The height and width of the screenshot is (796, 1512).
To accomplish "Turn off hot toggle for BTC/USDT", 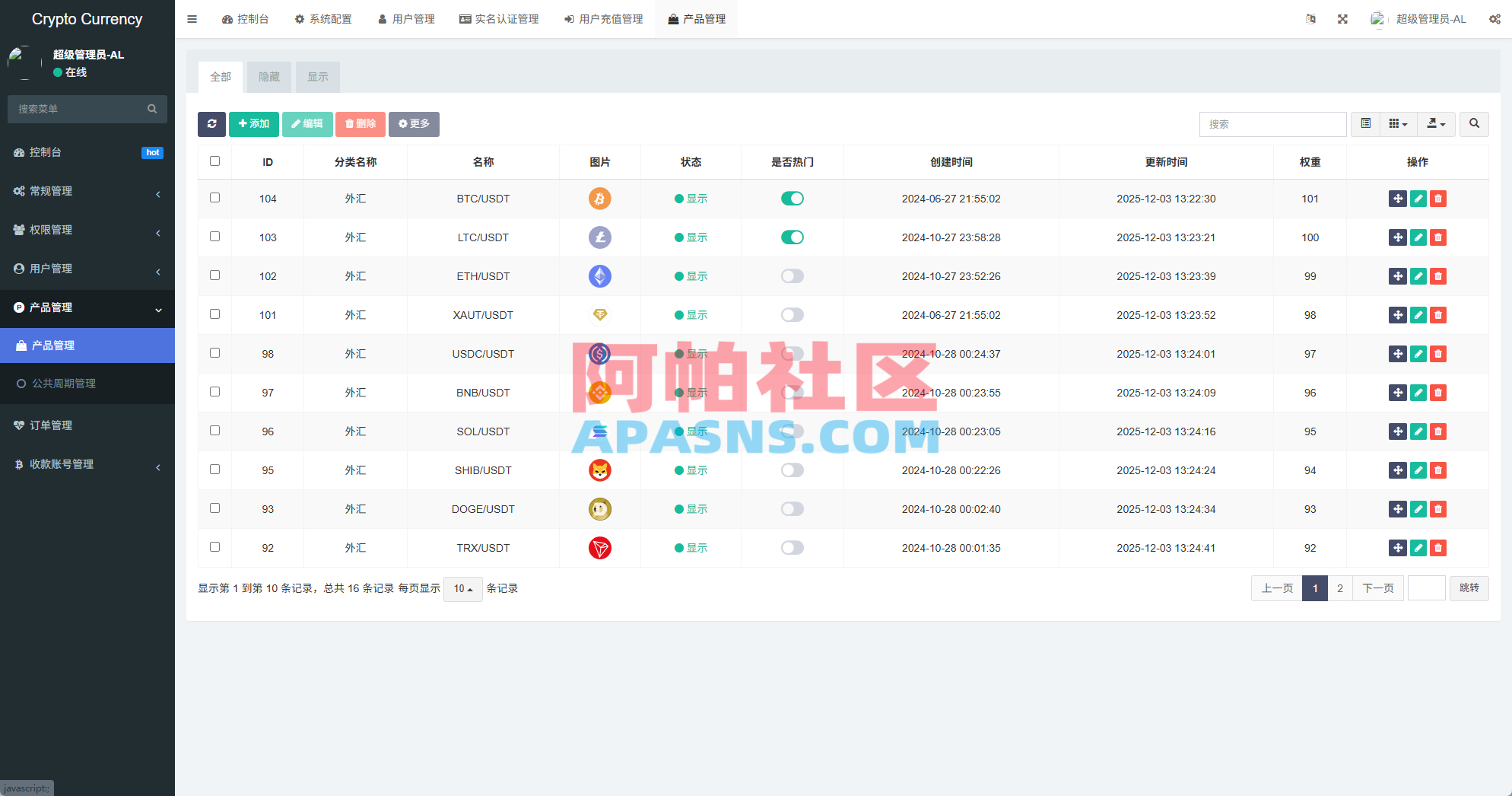I will pyautogui.click(x=793, y=199).
